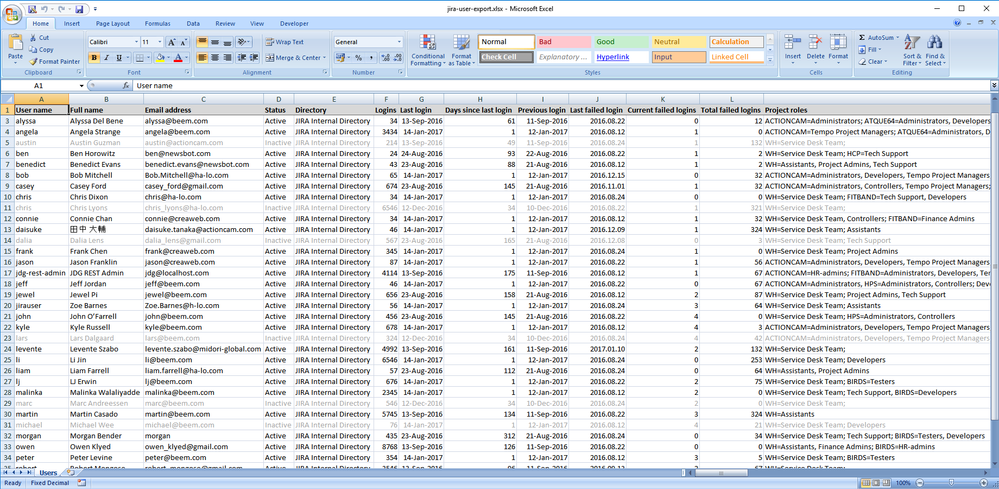Open Format as Table gallery
Image resolution: width=999 pixels, height=489 pixels.
tap(462, 50)
